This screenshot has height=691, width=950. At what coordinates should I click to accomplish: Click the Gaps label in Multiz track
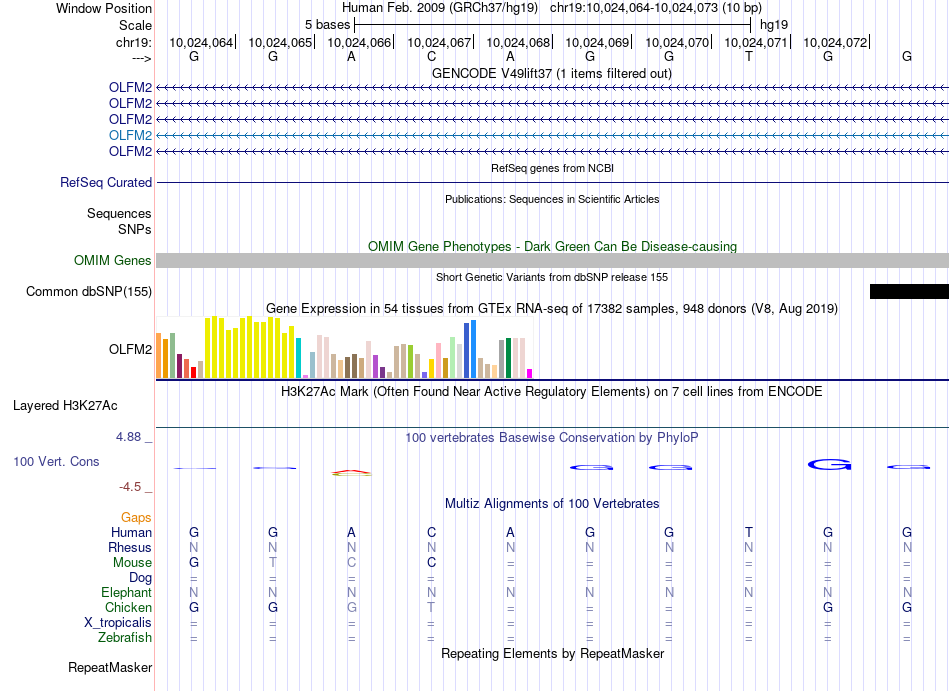[136, 517]
